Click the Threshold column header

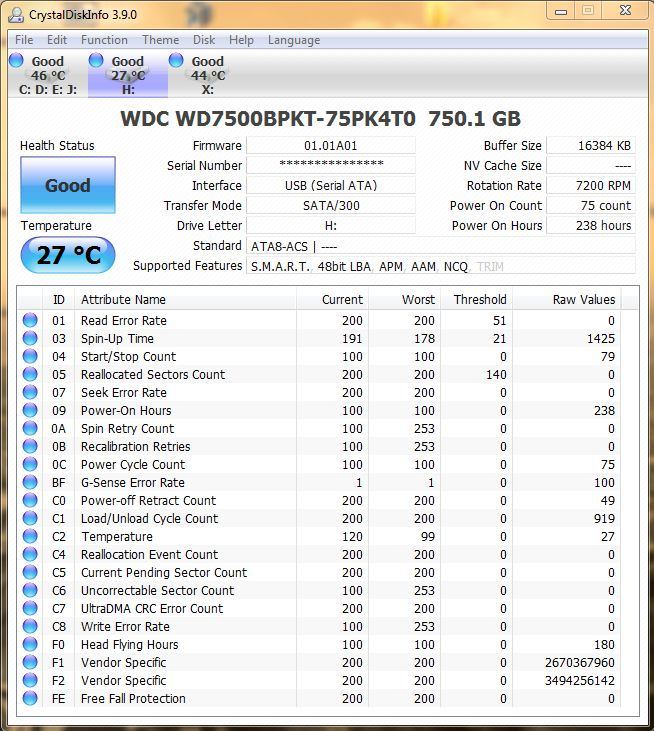click(x=476, y=299)
